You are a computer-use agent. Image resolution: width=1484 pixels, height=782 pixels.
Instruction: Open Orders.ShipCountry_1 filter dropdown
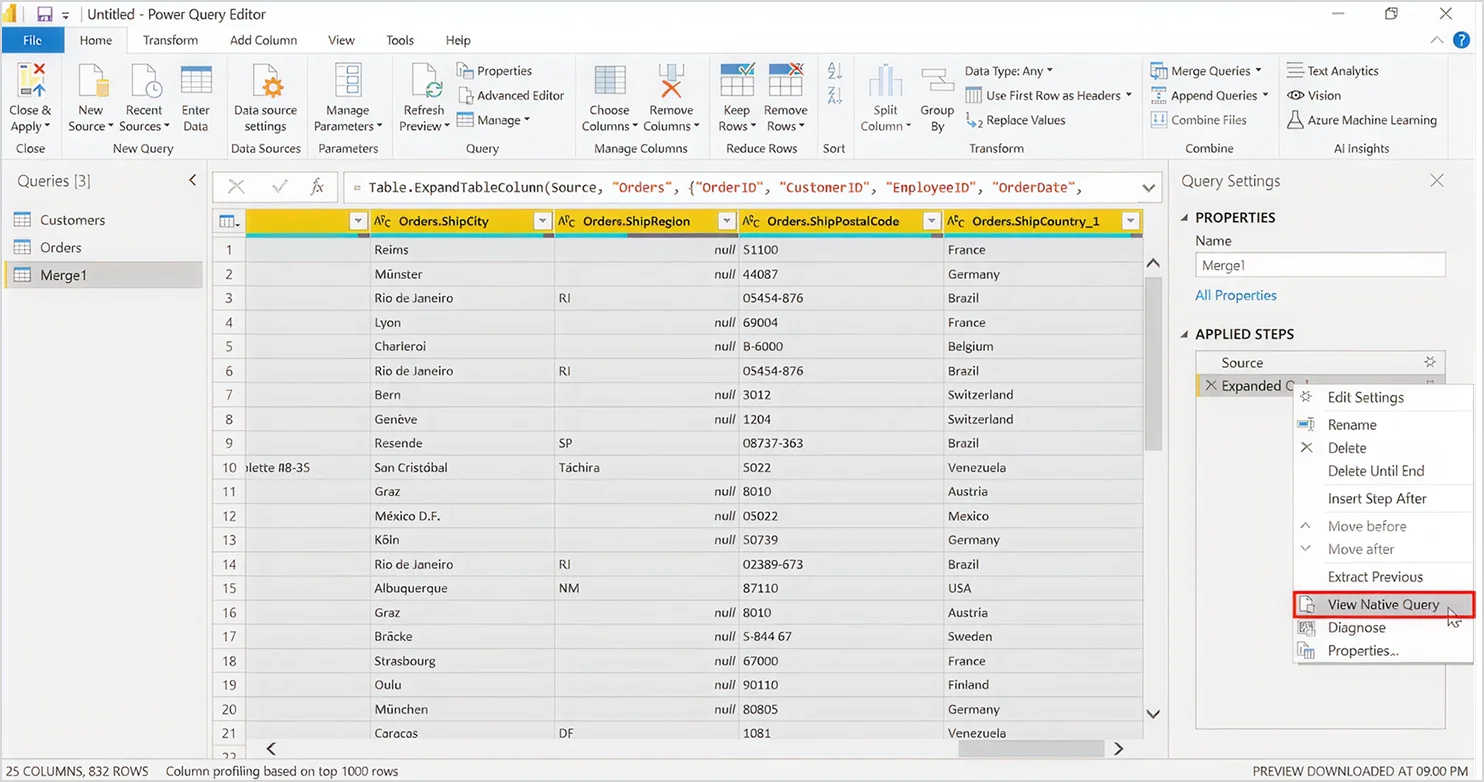1130,221
